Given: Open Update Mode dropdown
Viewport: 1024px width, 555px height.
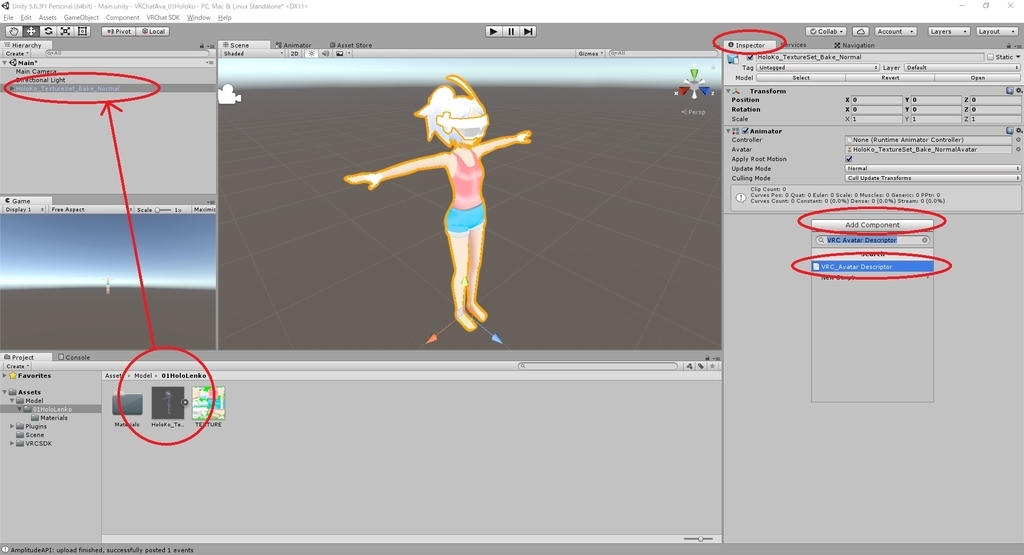Looking at the screenshot, I should 933,168.
